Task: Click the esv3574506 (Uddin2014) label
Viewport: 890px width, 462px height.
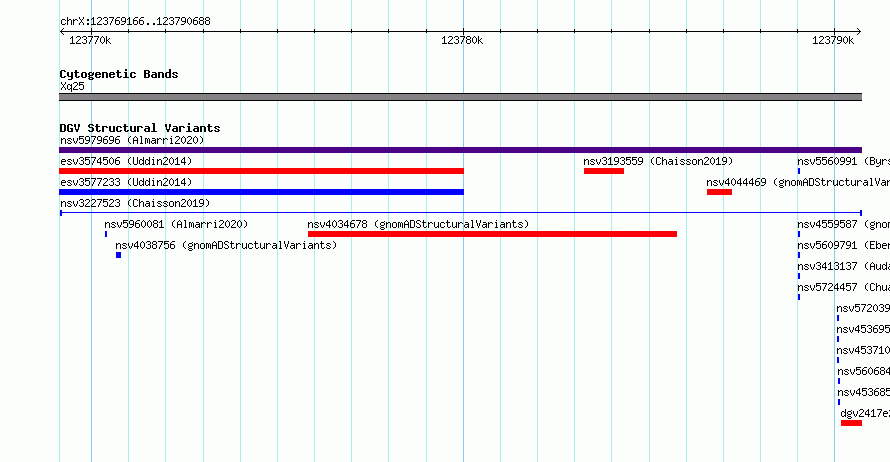Action: [126, 161]
